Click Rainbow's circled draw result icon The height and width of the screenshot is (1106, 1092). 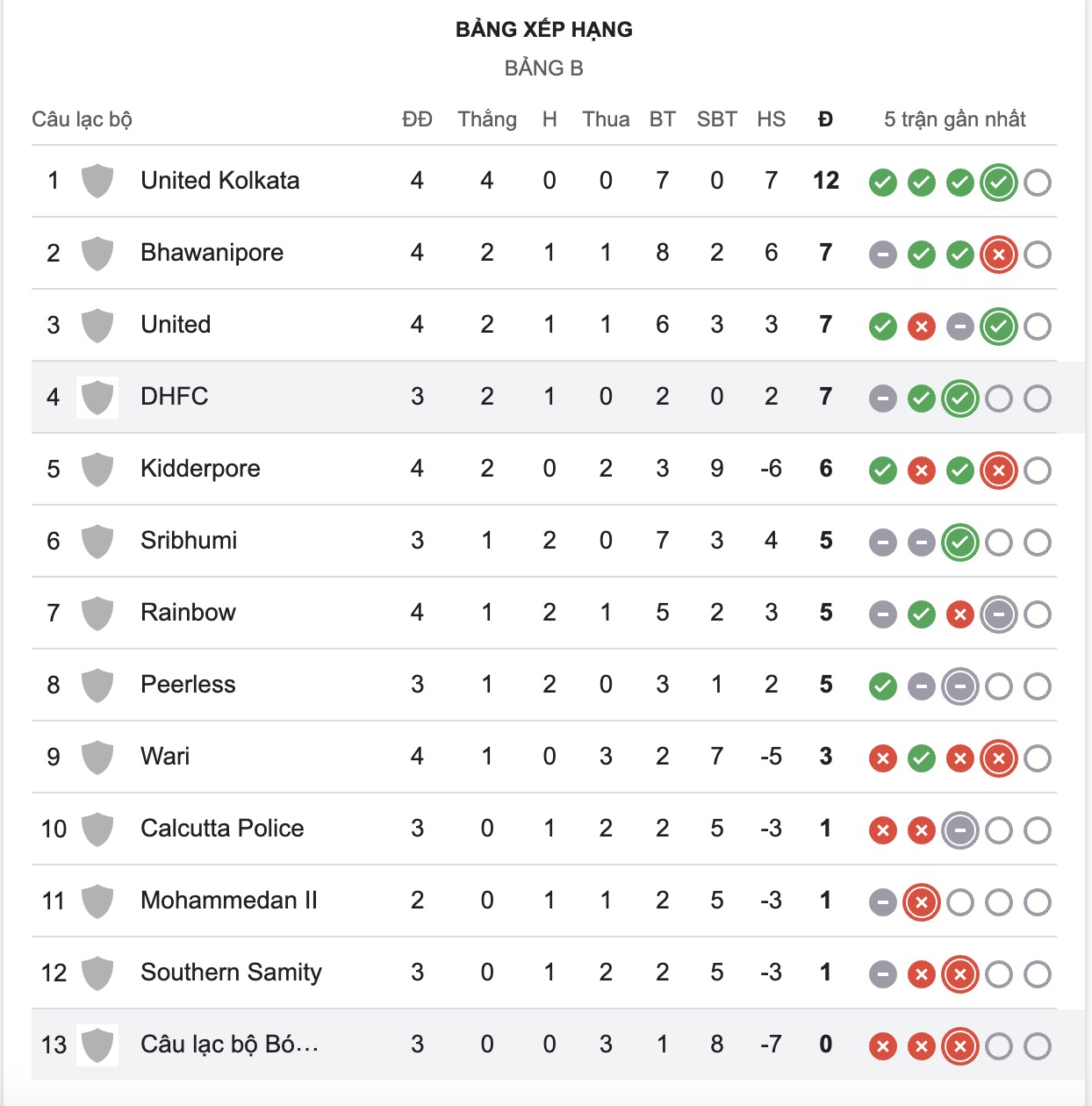pyautogui.click(x=998, y=614)
